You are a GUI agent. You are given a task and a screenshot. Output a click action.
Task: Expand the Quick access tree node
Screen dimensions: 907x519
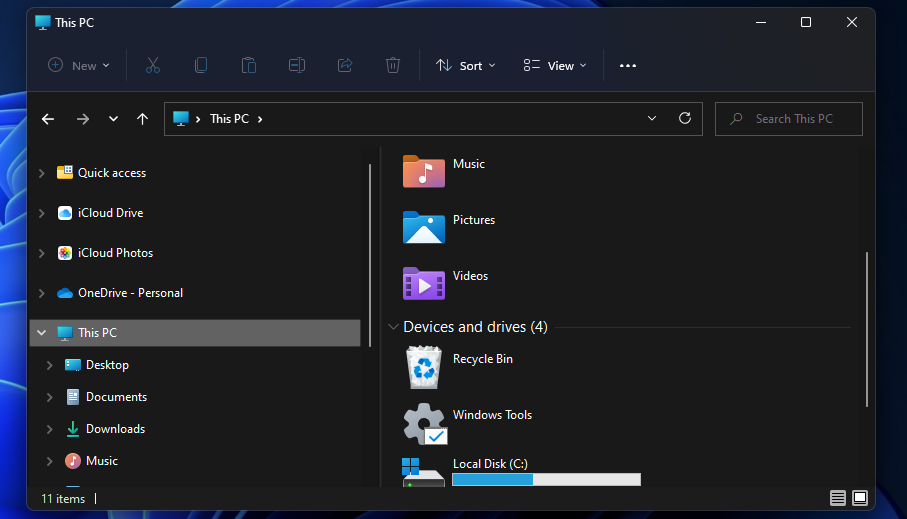click(x=41, y=173)
